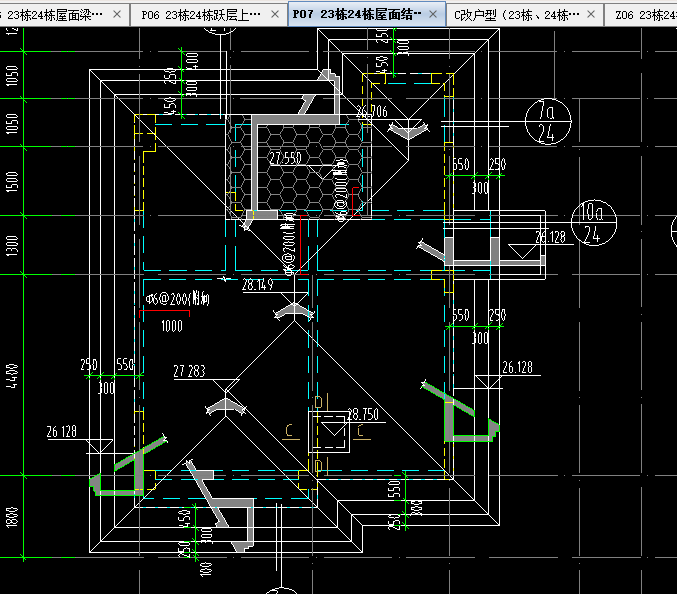Close the C改户型 tab
The width and height of the screenshot is (677, 594).
592,15
